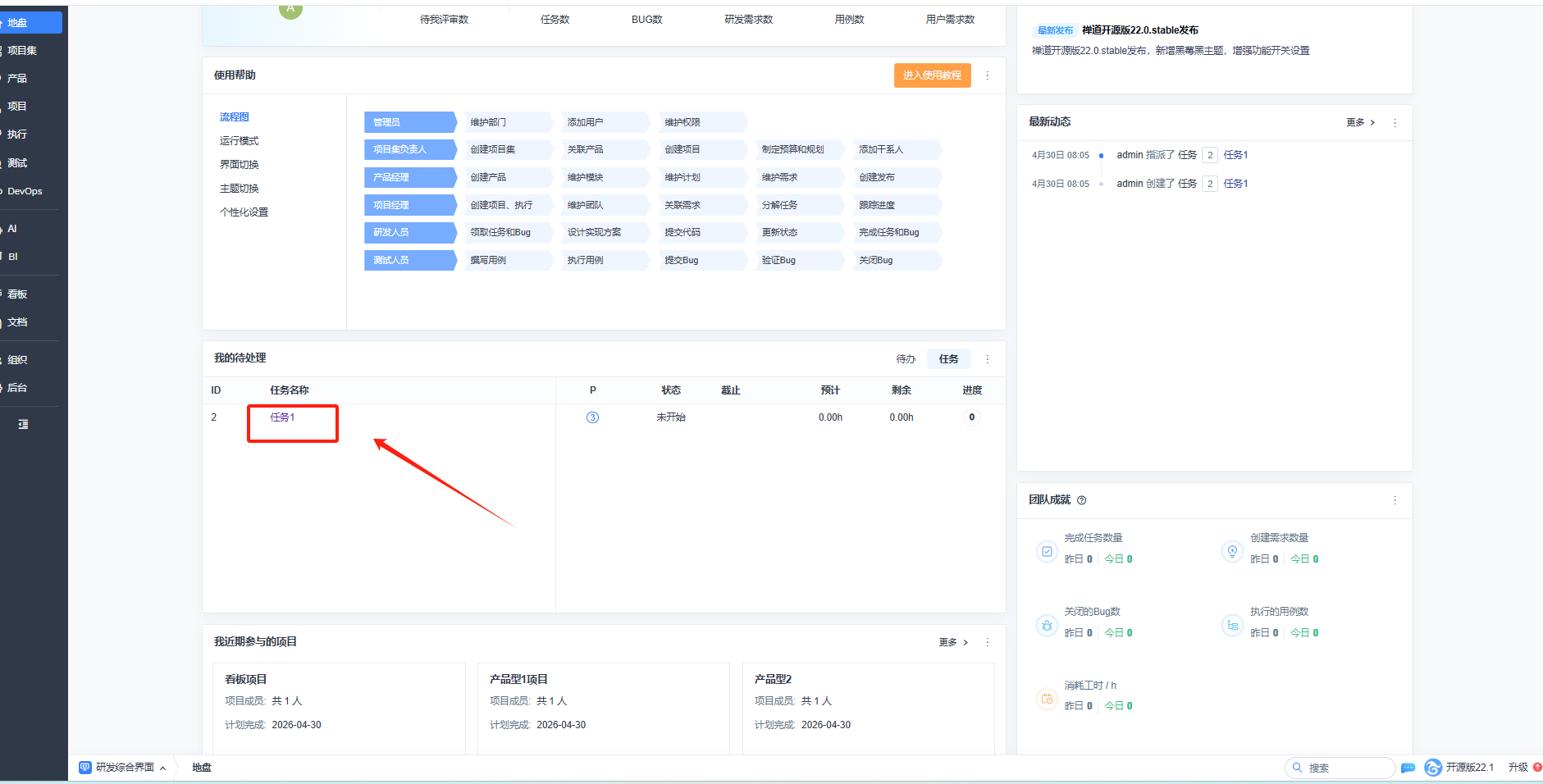Show 更多 recent projects
Image resolution: width=1543 pixels, height=784 pixels.
tap(953, 642)
